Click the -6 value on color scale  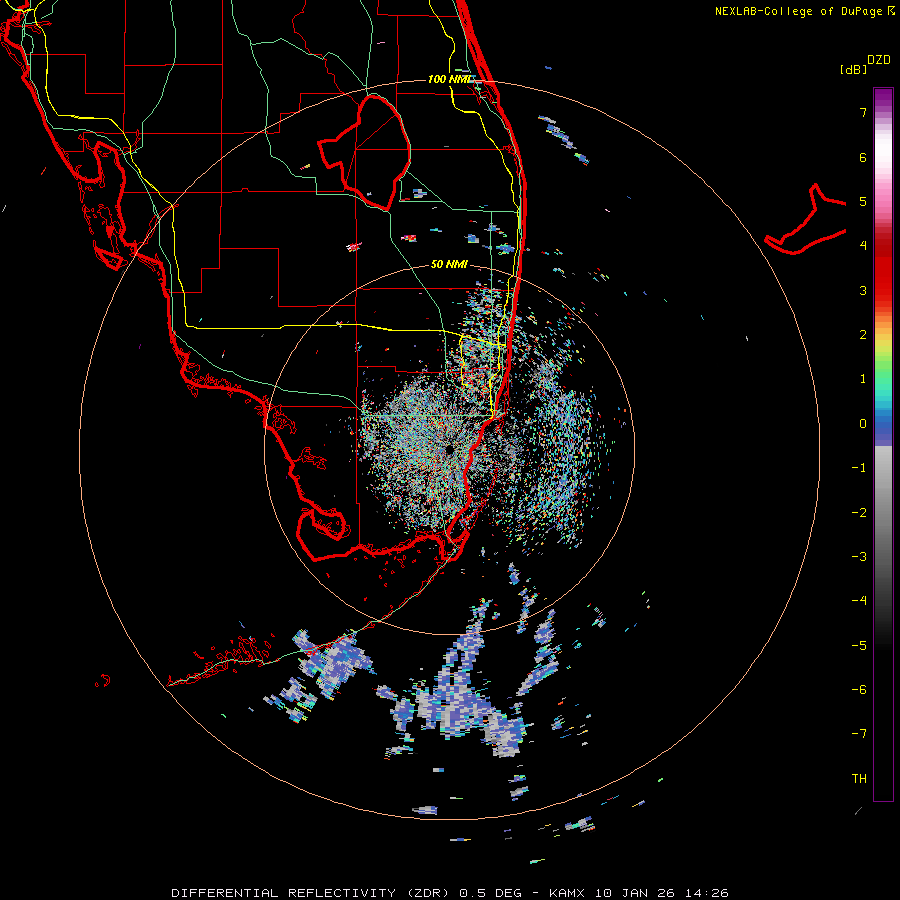859,690
